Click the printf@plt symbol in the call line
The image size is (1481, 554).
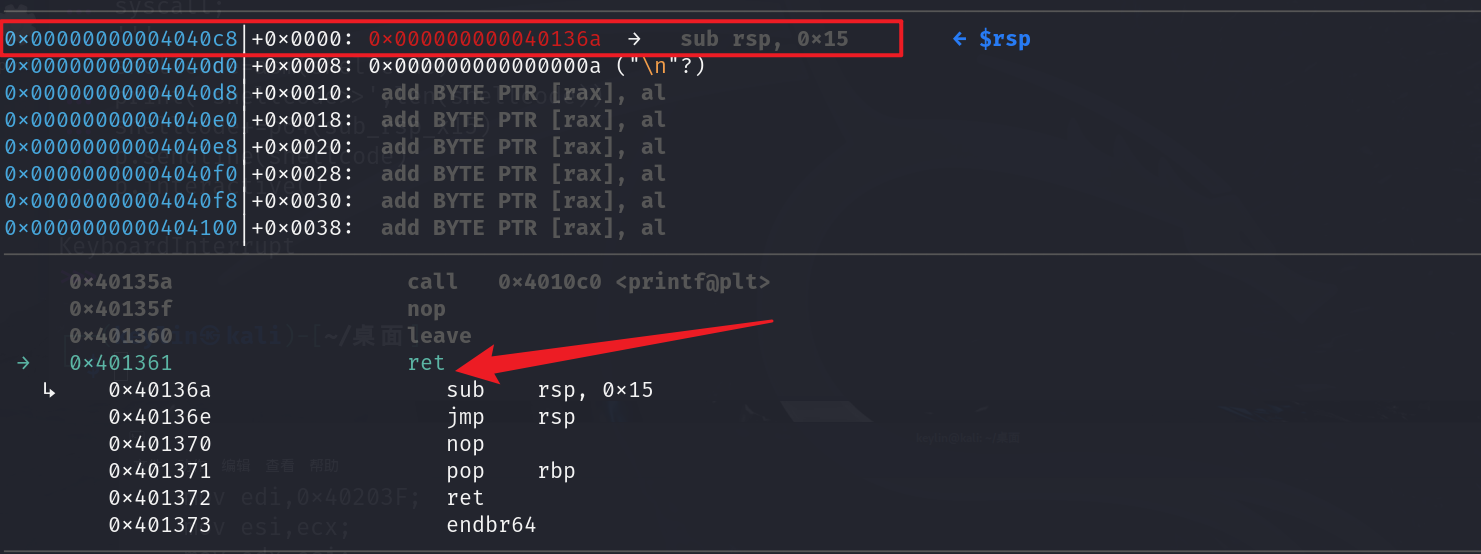[x=693, y=282]
